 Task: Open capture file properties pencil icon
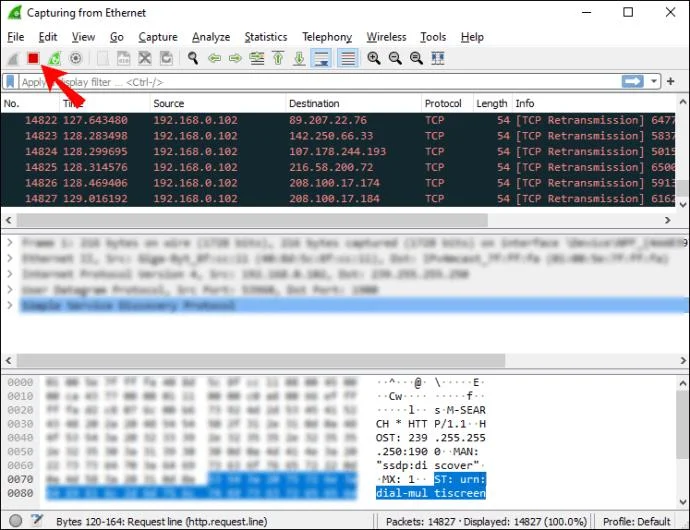37,520
